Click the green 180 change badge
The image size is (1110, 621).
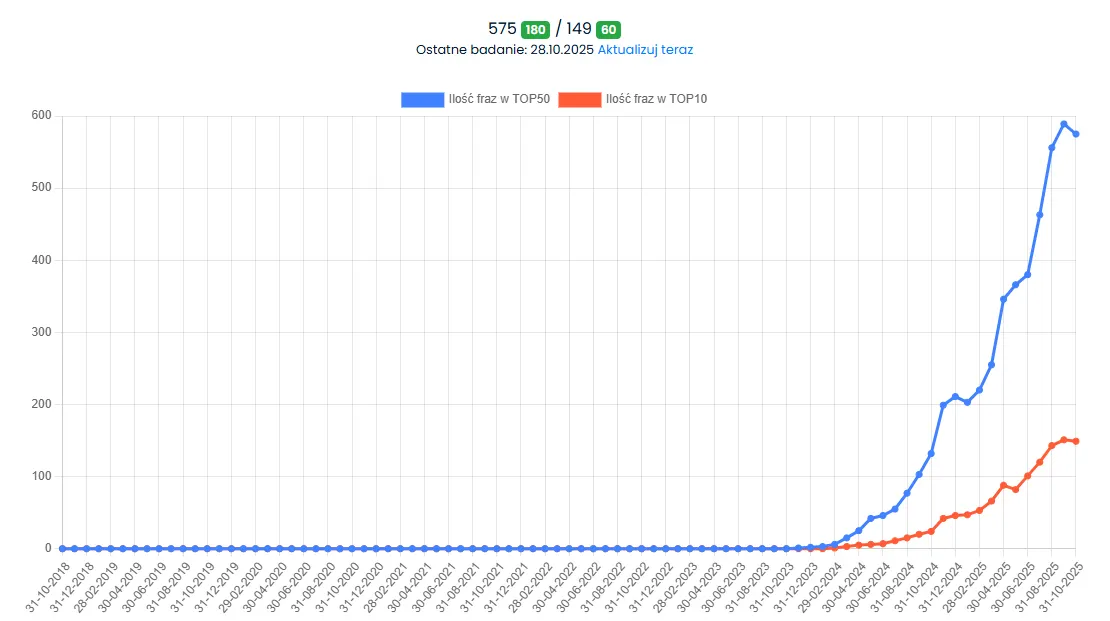pos(536,29)
